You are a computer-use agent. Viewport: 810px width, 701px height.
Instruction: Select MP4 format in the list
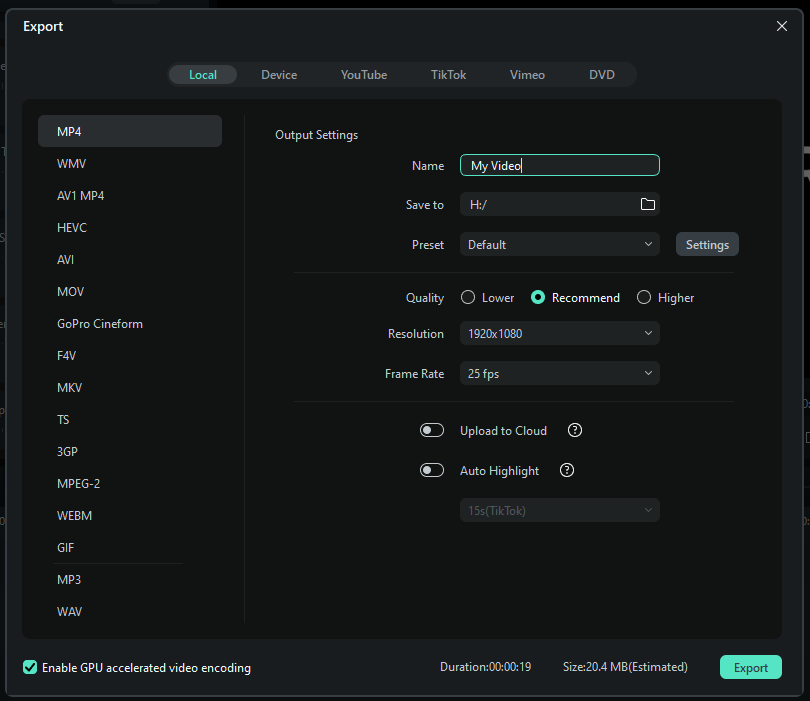tap(130, 131)
